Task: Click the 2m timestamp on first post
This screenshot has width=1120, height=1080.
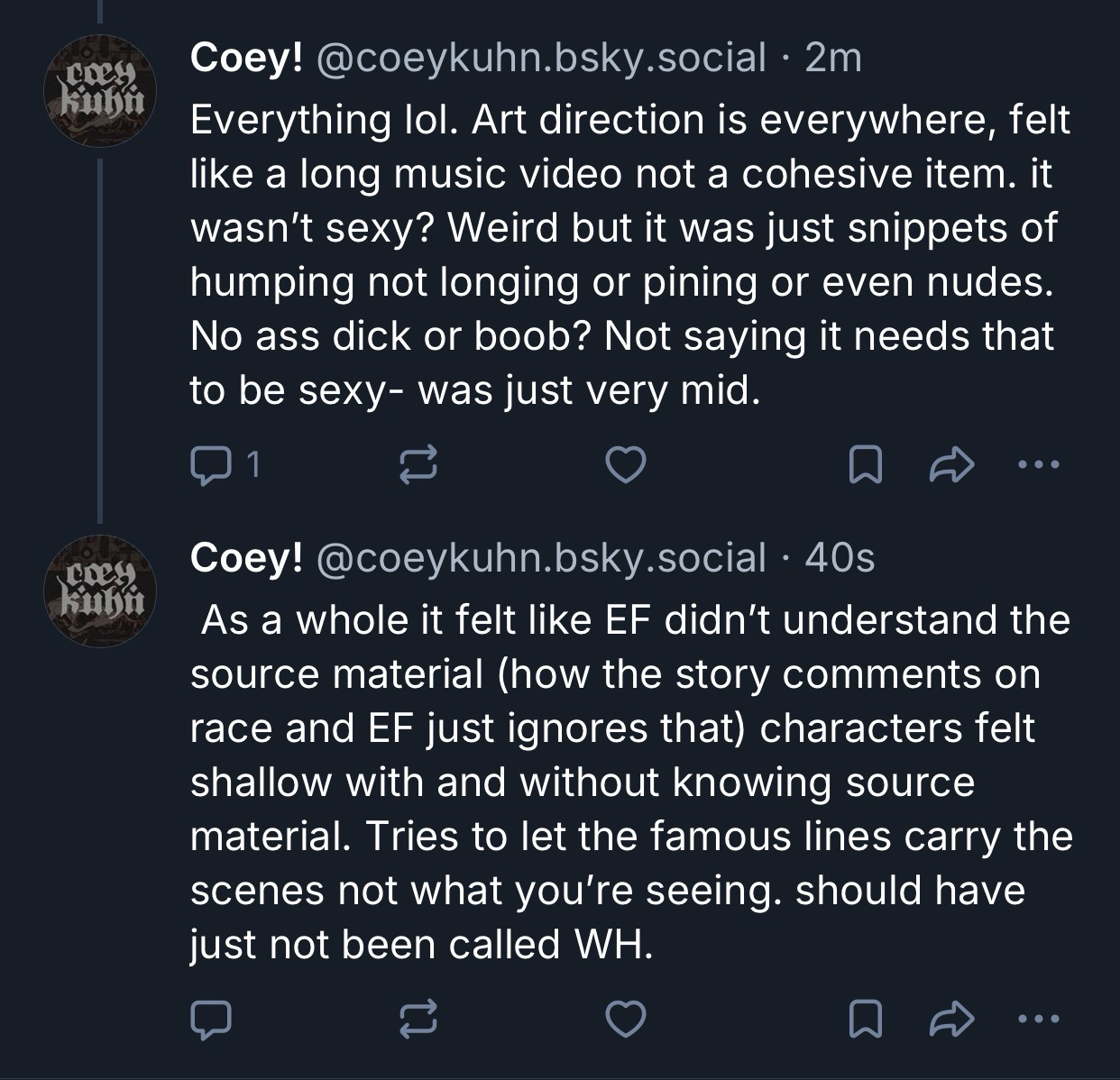Action: coord(833,58)
